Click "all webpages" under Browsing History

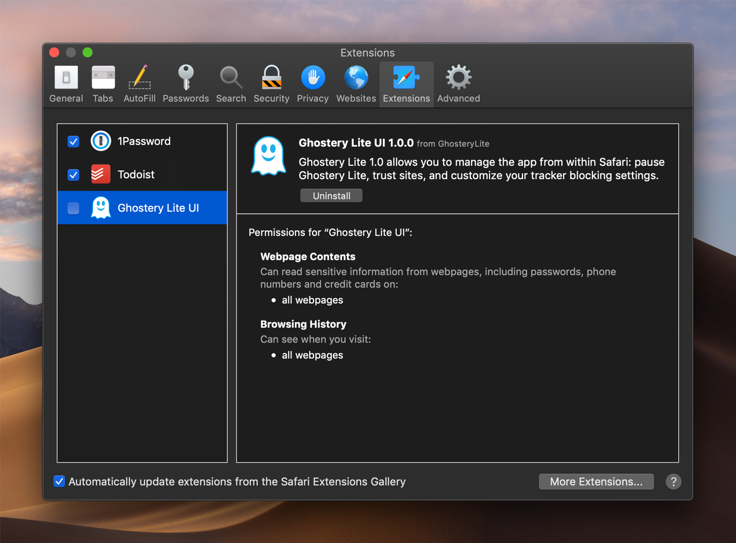pos(312,355)
